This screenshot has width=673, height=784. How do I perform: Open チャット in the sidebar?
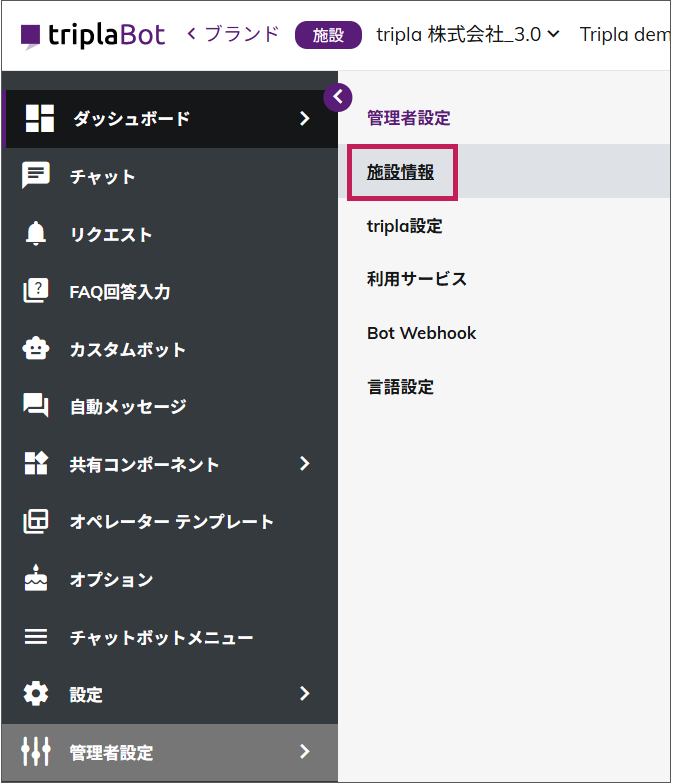pyautogui.click(x=170, y=176)
